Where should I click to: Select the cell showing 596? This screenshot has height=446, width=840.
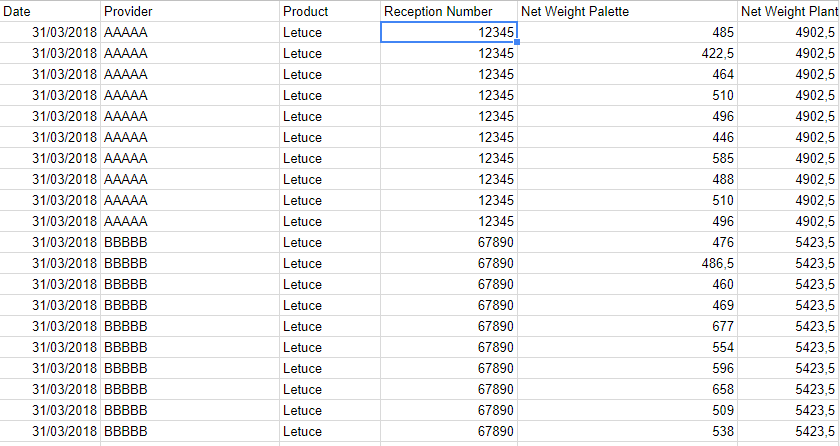click(x=627, y=369)
